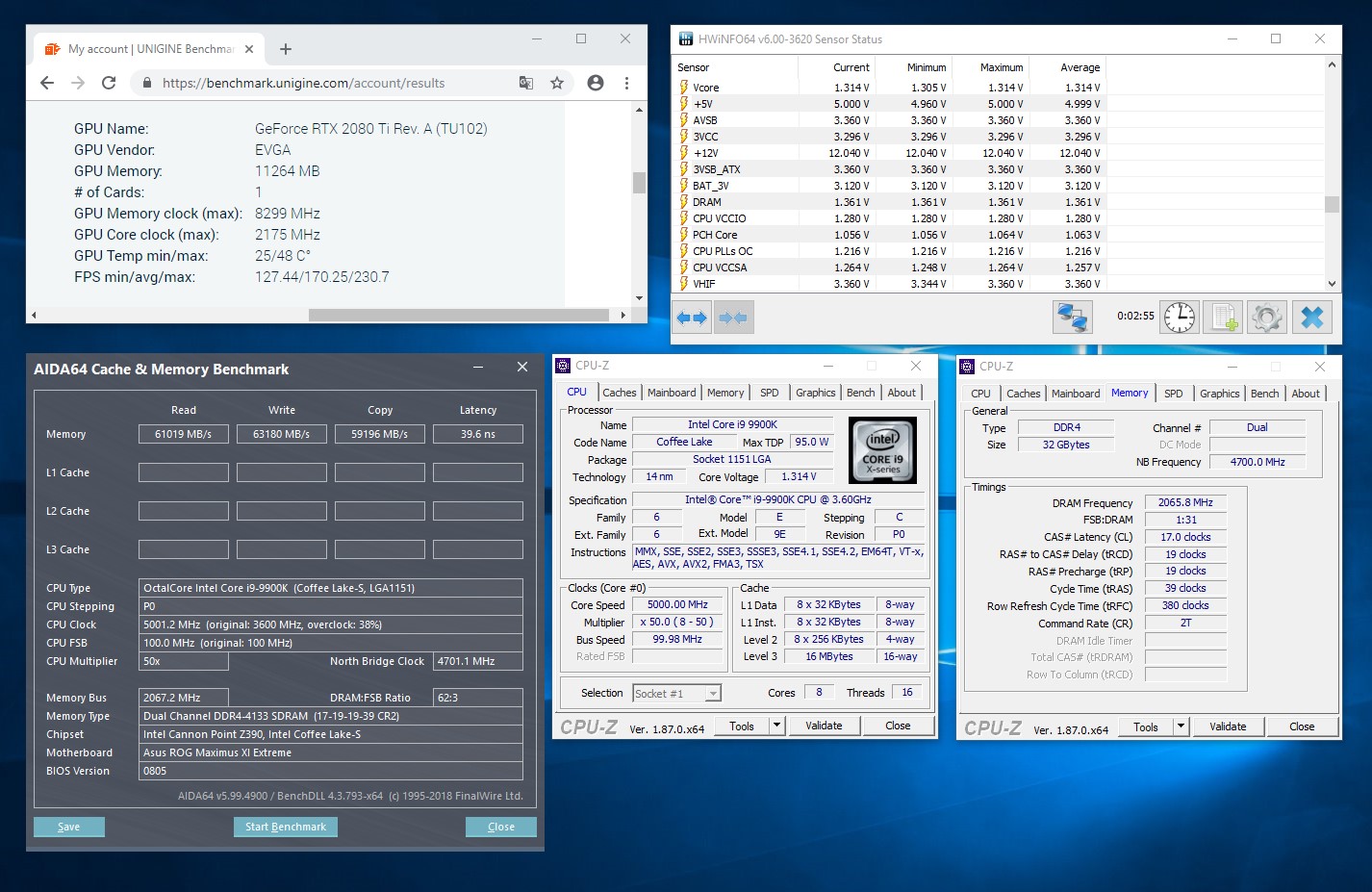Click the Vcore sensor lightning icon
This screenshot has width=1372, height=892.
pyautogui.click(x=684, y=88)
